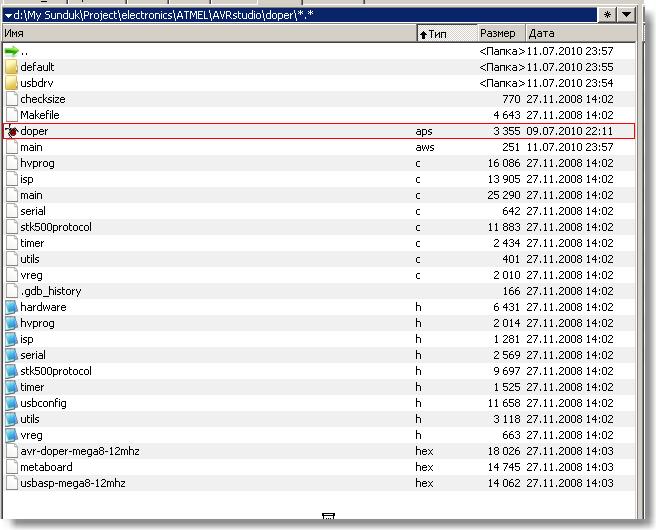Click the hardware header file icon

tap(12, 307)
